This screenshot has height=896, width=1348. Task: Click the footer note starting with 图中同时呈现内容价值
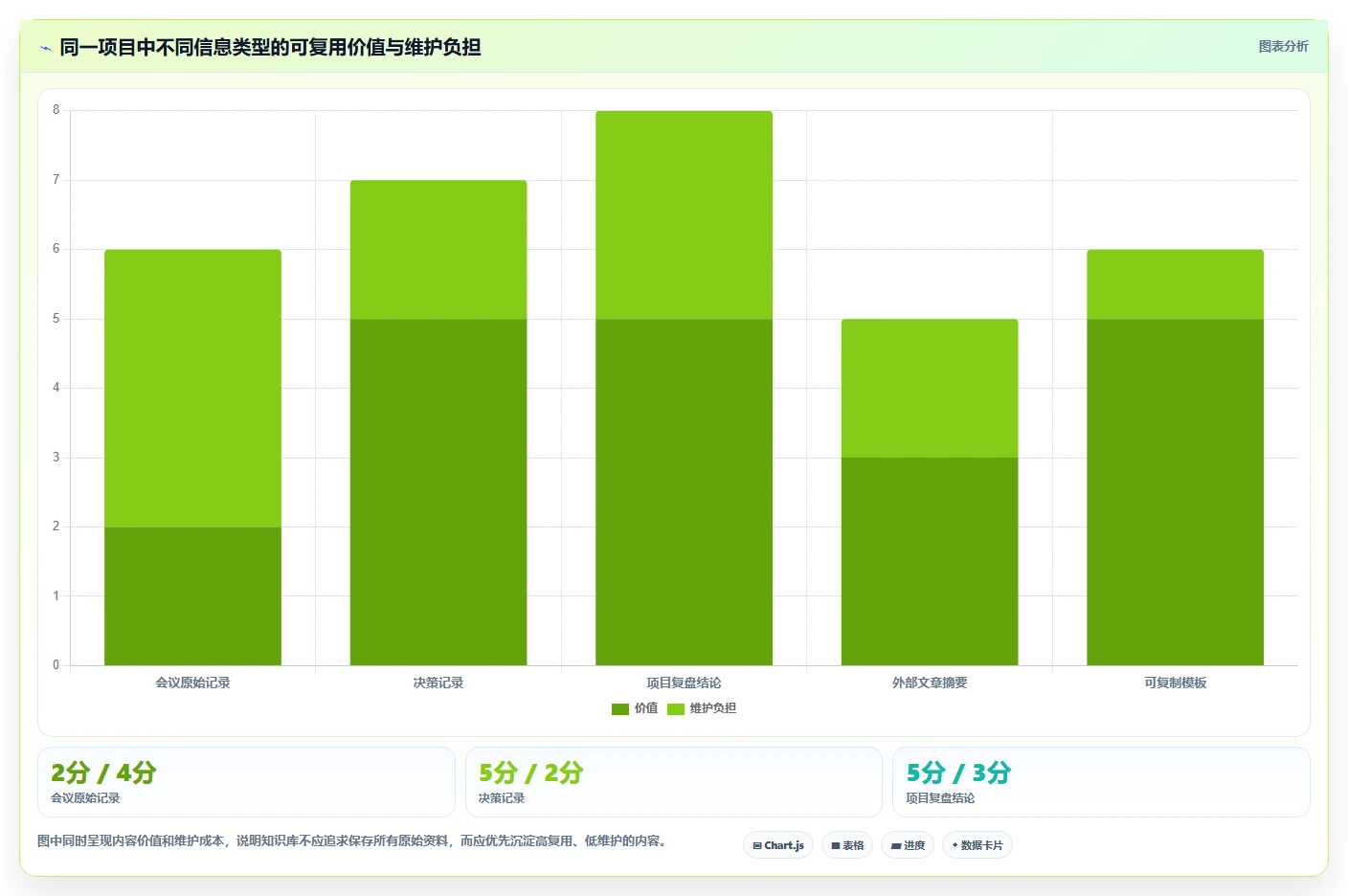[352, 840]
